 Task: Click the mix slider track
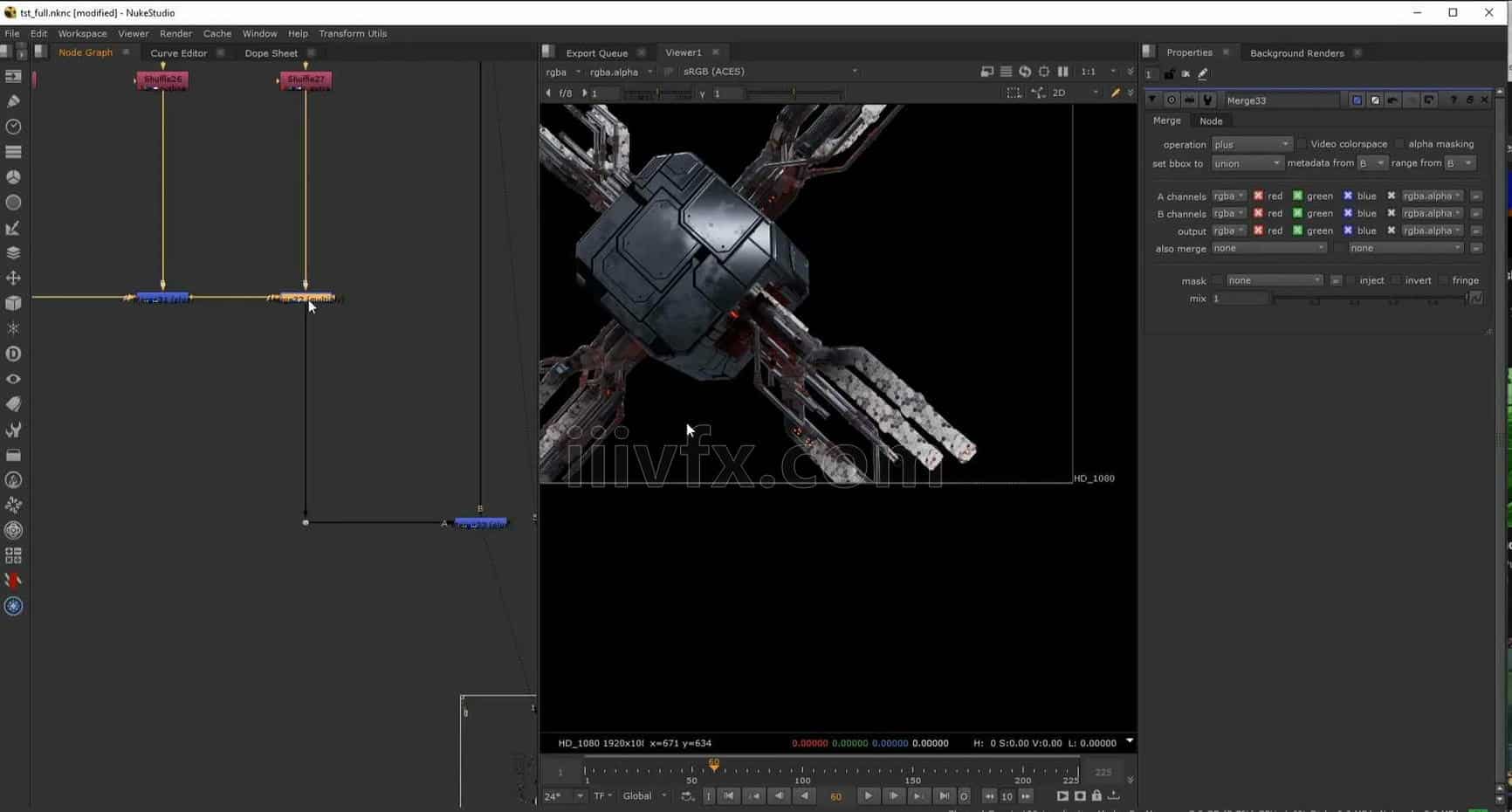pyautogui.click(x=1370, y=299)
